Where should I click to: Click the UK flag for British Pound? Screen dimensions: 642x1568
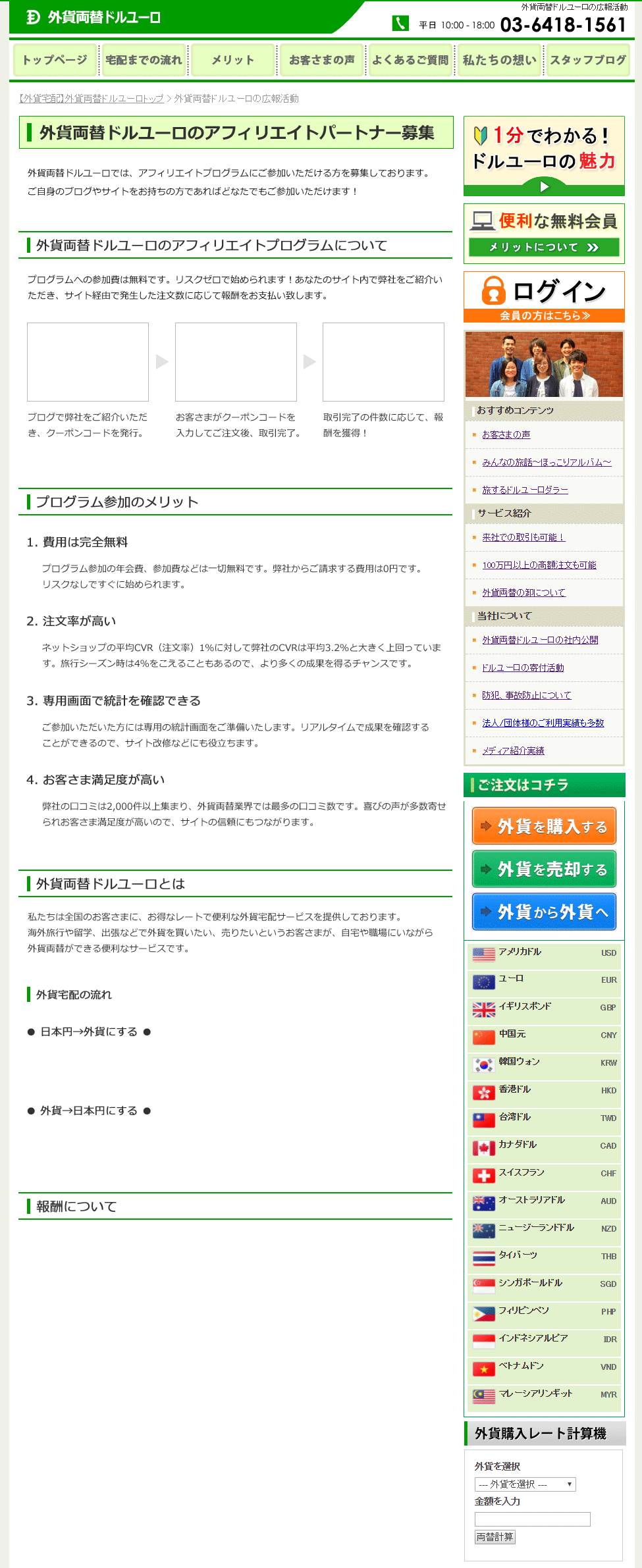click(x=483, y=1010)
